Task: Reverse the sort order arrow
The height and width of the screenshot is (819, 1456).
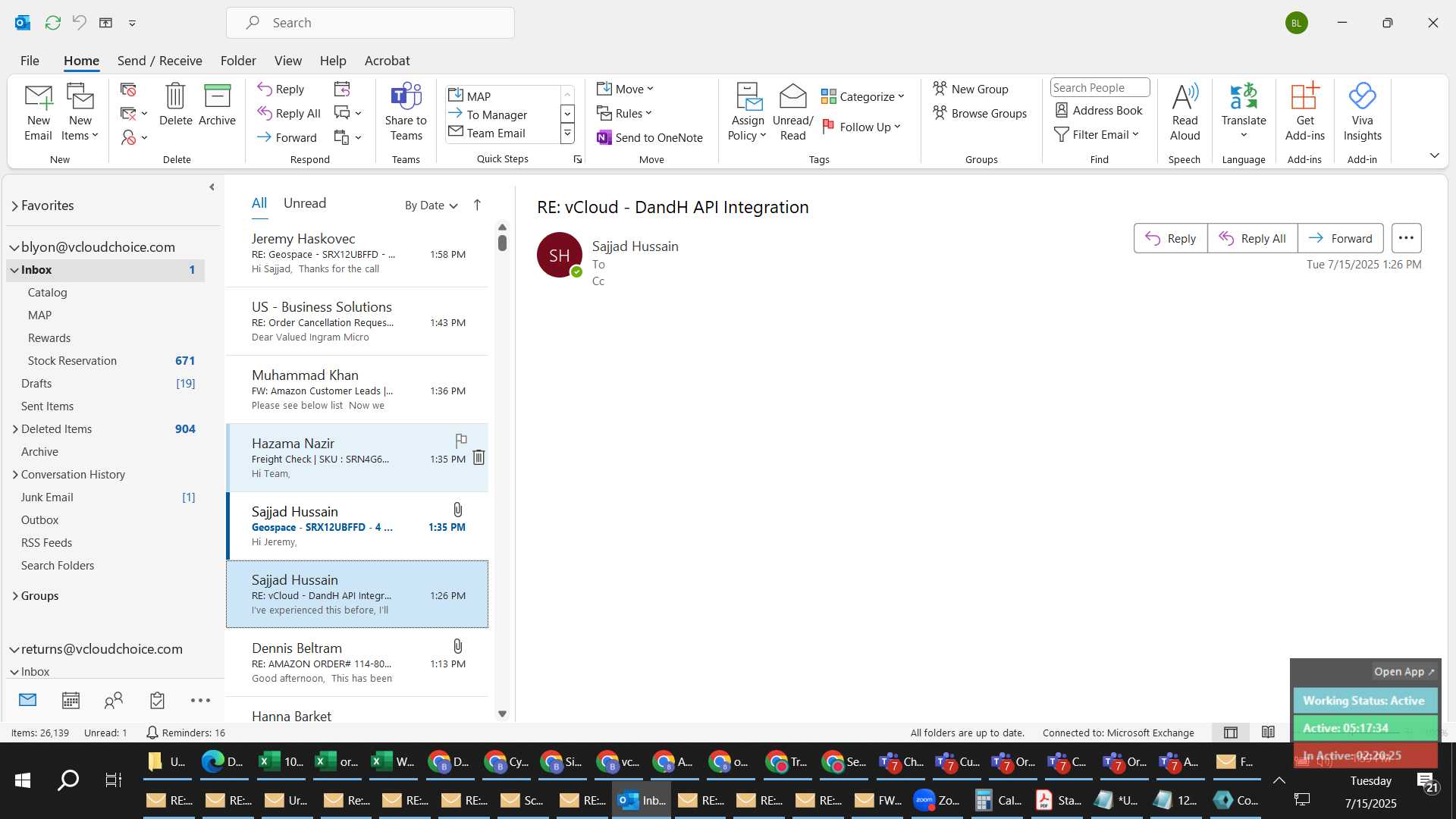Action: click(477, 205)
